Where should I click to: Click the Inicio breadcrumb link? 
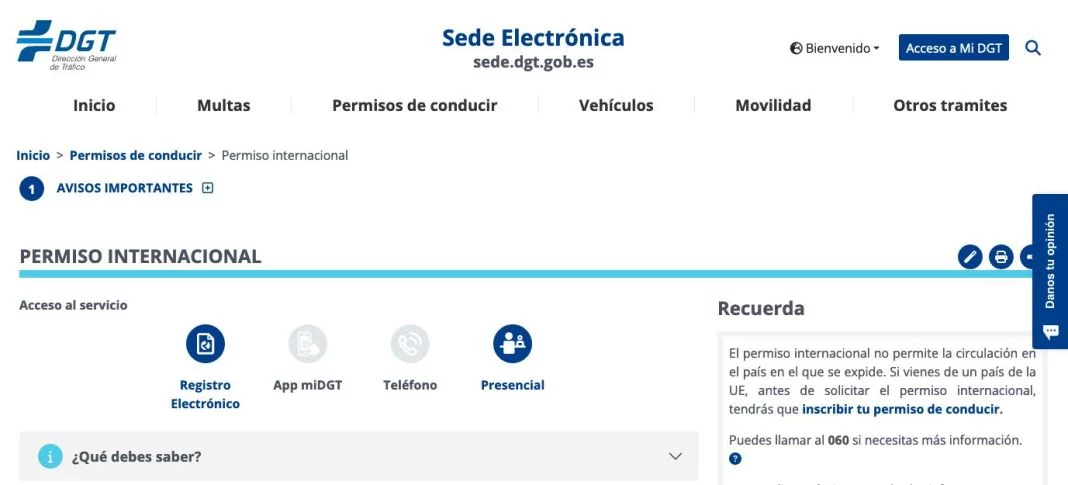[33, 155]
